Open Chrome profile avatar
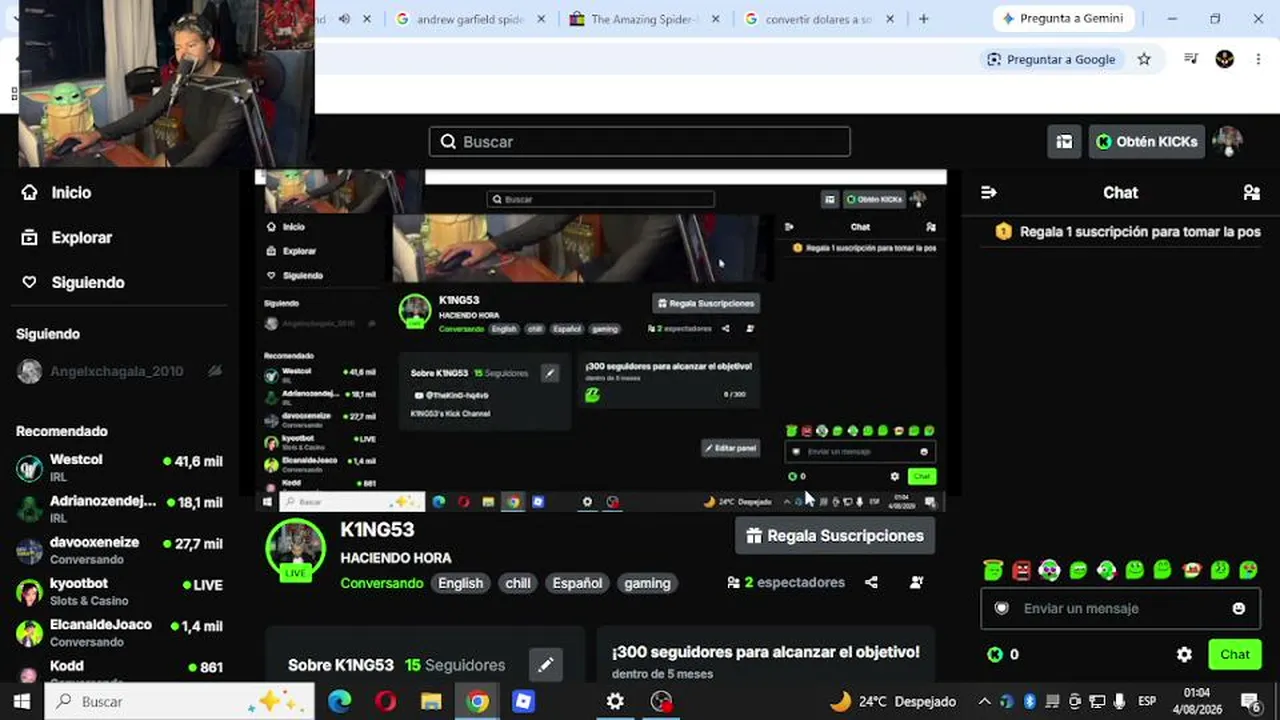Screen dimensions: 1280x720 [x=1225, y=59]
